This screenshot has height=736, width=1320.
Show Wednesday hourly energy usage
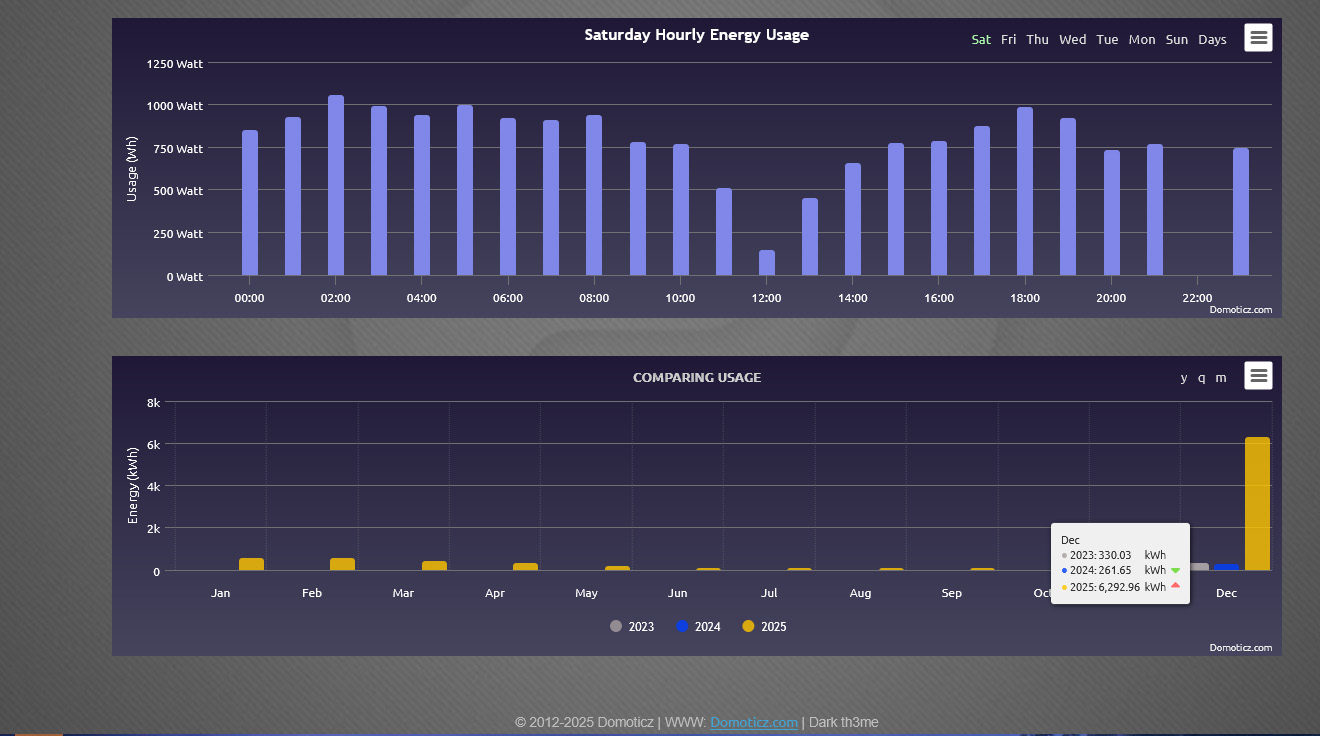coord(1072,40)
